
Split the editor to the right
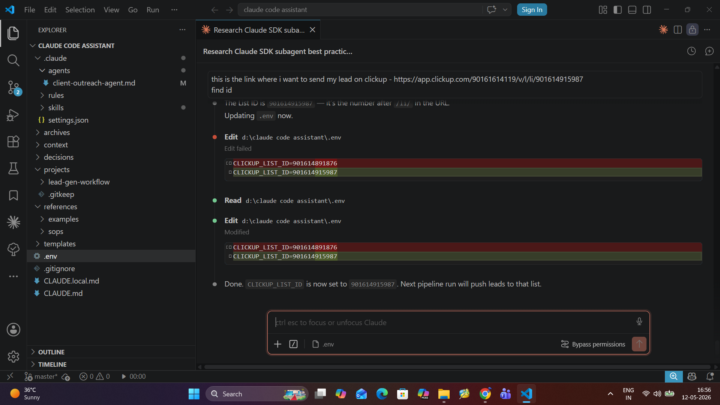tap(678, 30)
